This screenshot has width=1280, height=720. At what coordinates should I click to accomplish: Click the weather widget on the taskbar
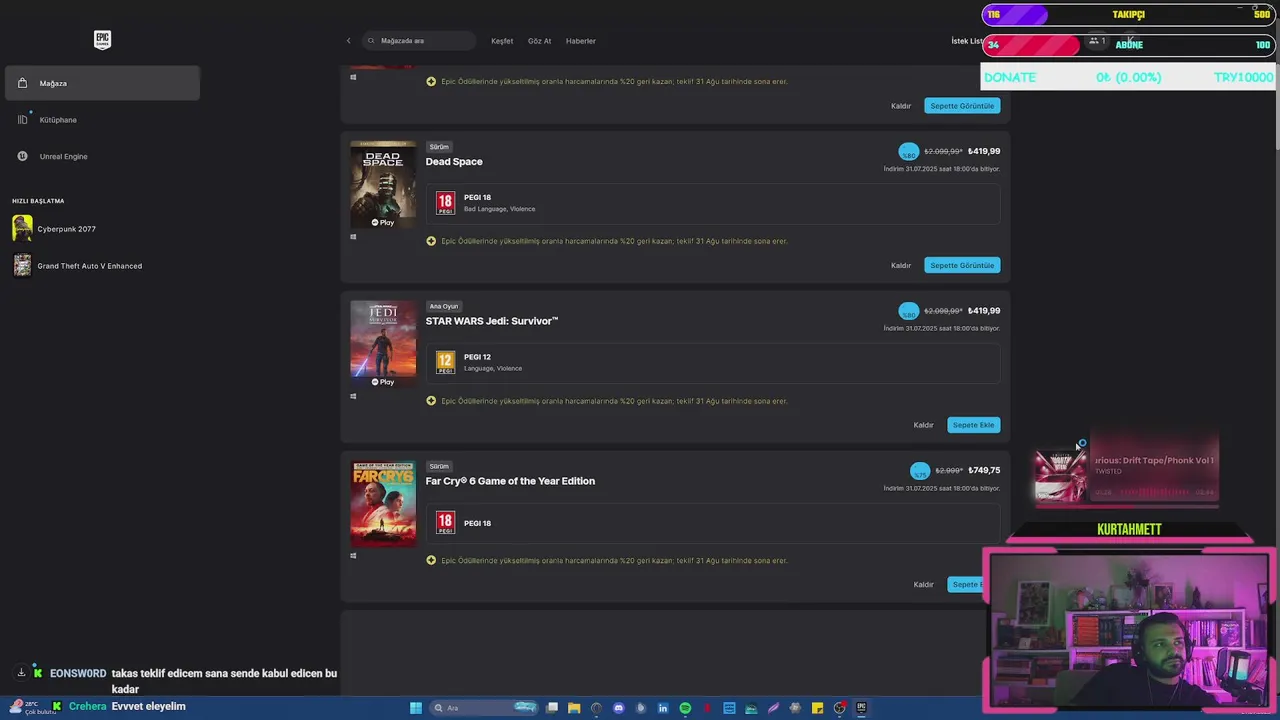click(32, 707)
